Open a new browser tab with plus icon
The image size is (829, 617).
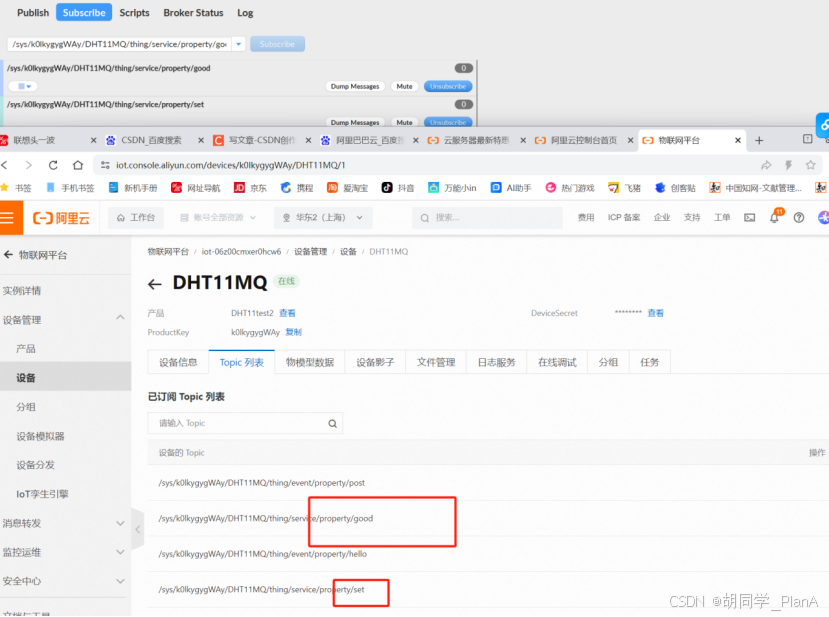pyautogui.click(x=759, y=140)
